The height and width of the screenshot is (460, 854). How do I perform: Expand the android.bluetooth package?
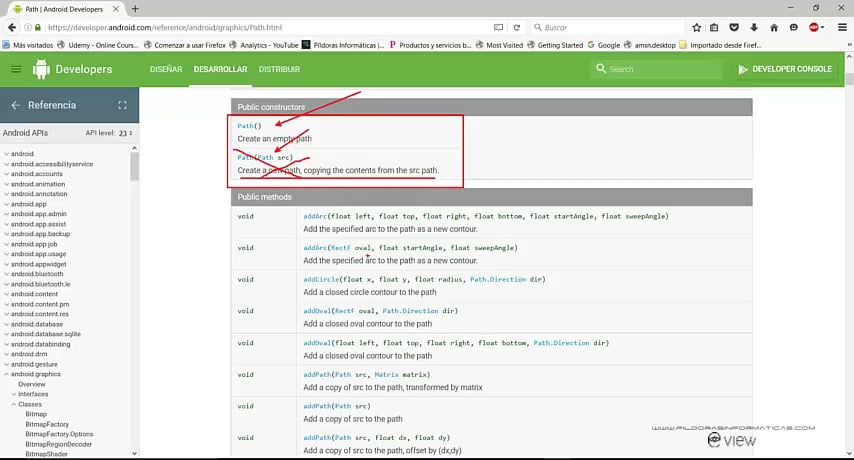(x=7, y=274)
